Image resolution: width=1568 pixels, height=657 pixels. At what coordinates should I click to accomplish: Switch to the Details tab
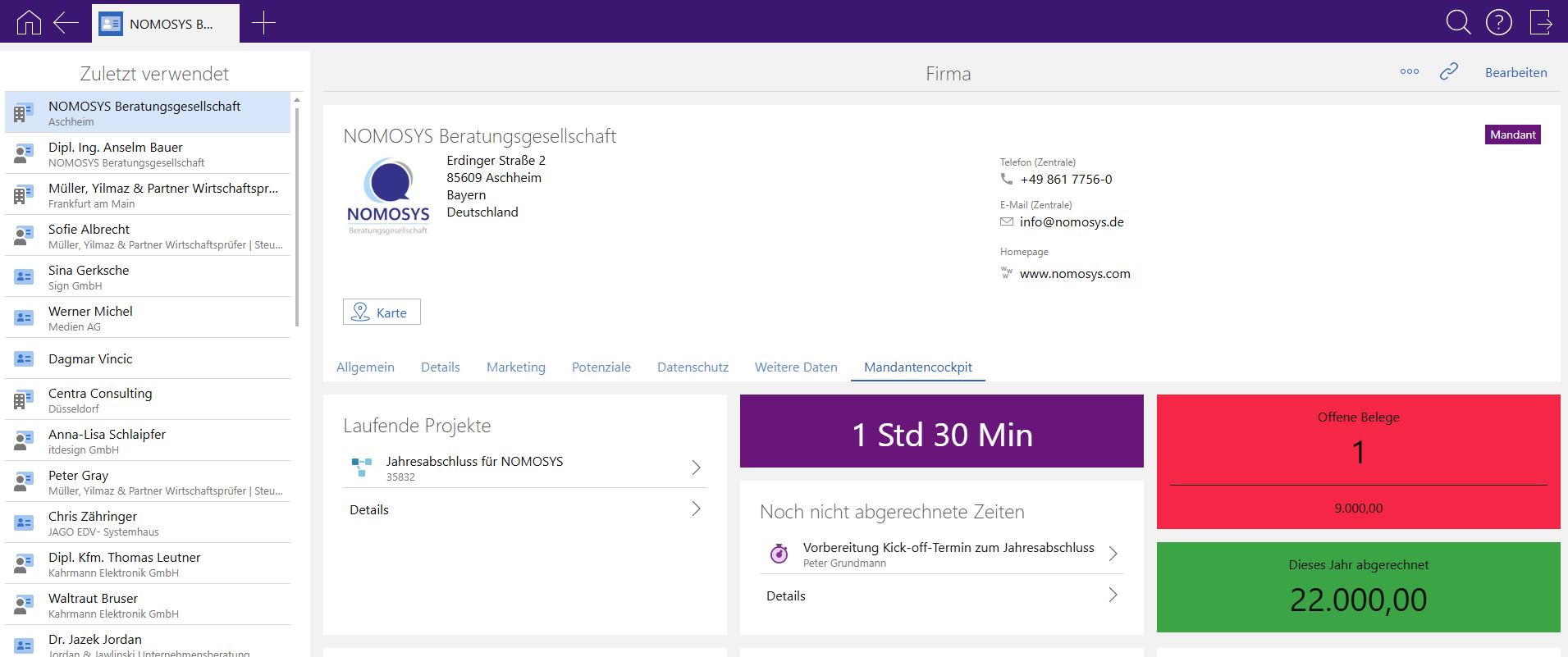(x=441, y=367)
